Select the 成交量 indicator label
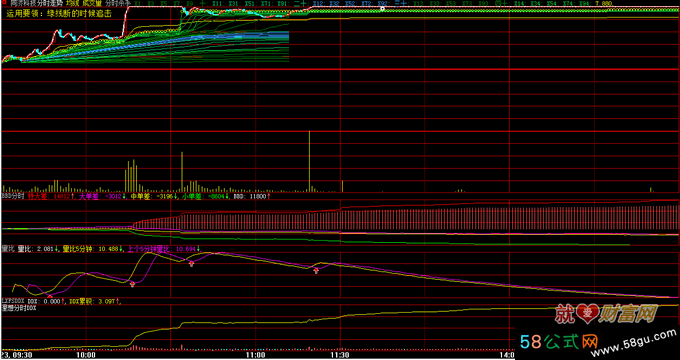This screenshot has width=680, height=360. tap(92, 3)
